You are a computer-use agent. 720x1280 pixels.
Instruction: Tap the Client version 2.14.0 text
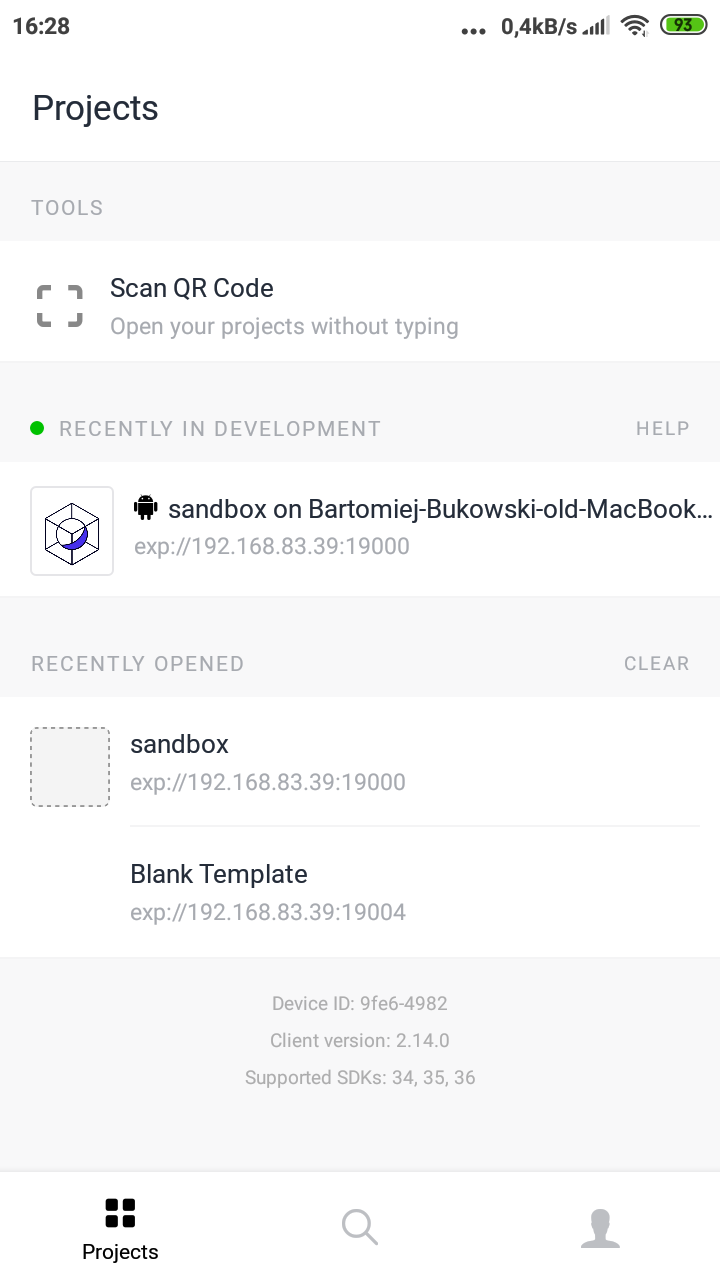coord(360,1040)
